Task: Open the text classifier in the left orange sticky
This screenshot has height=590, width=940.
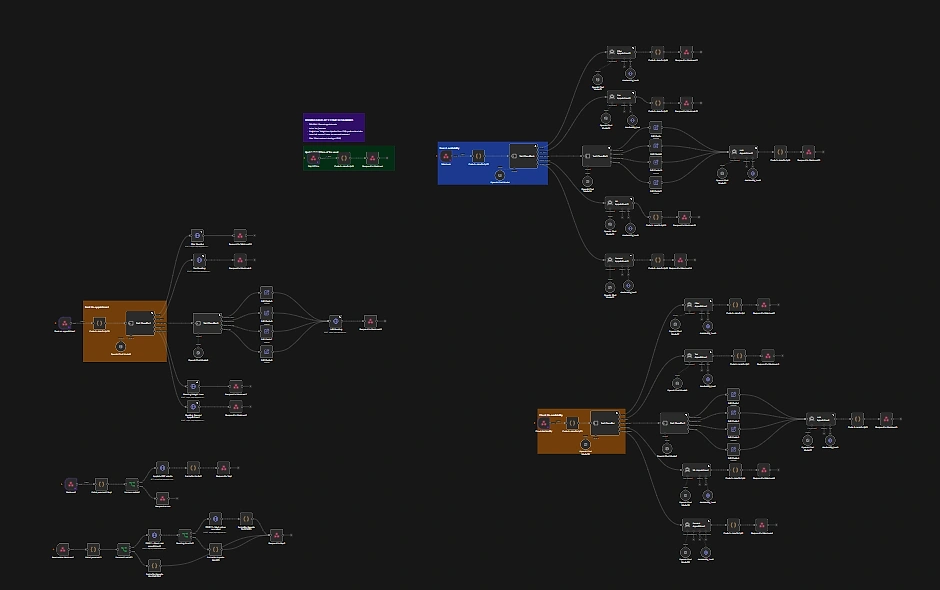Action: coord(140,323)
